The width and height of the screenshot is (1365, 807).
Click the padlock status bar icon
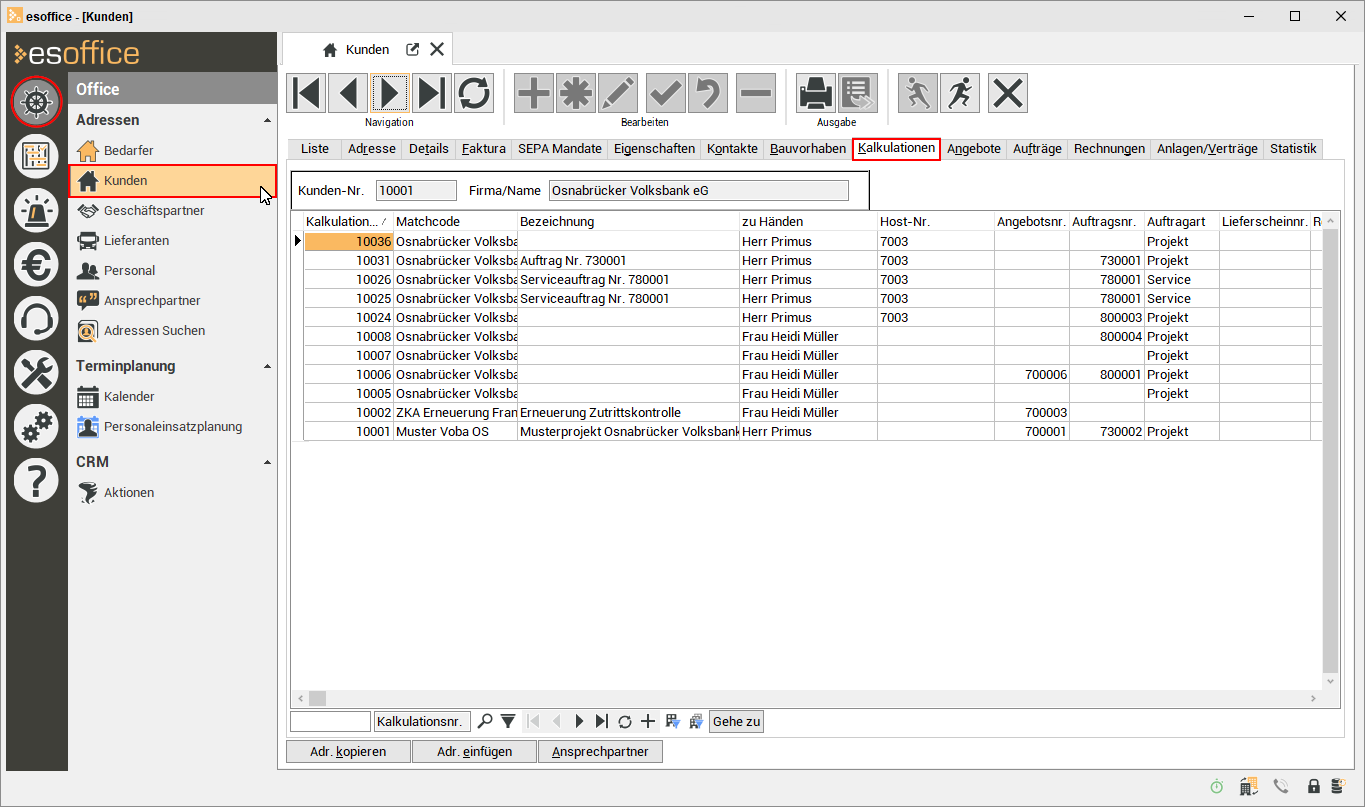tap(1314, 787)
